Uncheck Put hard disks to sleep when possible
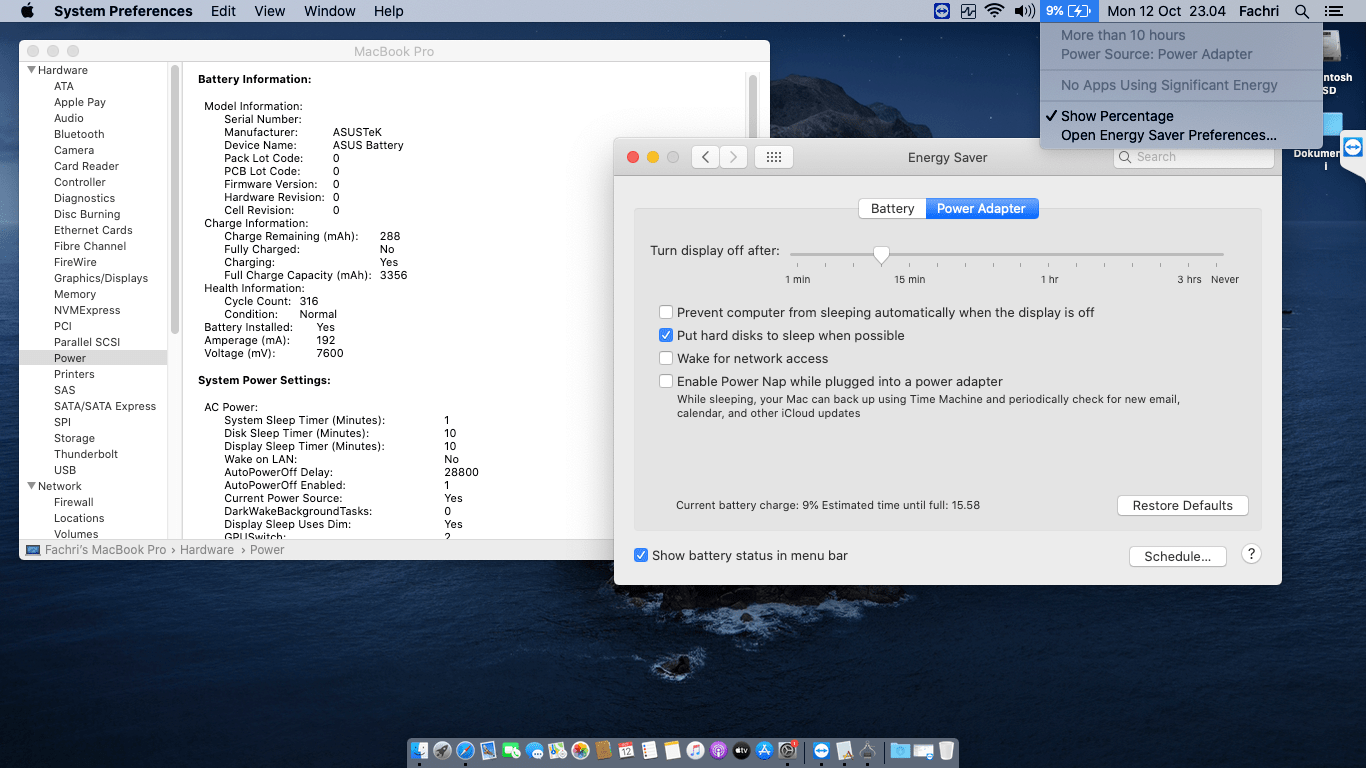The height and width of the screenshot is (768, 1366). tap(666, 335)
